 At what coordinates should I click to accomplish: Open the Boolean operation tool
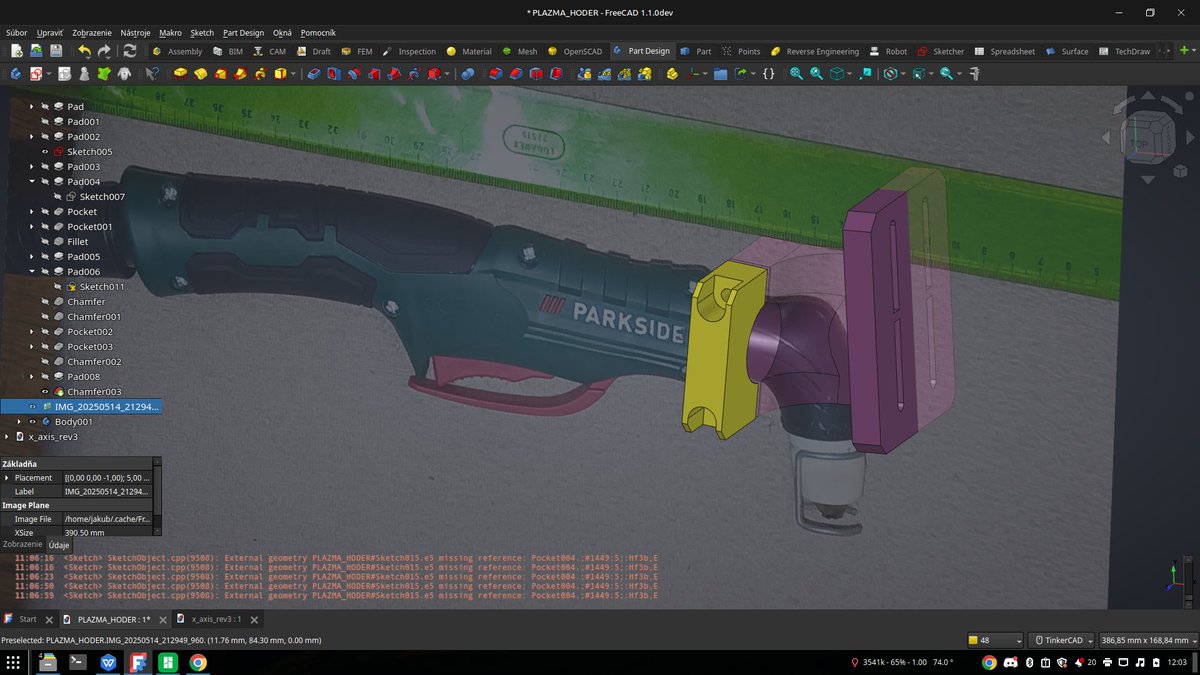(x=468, y=74)
